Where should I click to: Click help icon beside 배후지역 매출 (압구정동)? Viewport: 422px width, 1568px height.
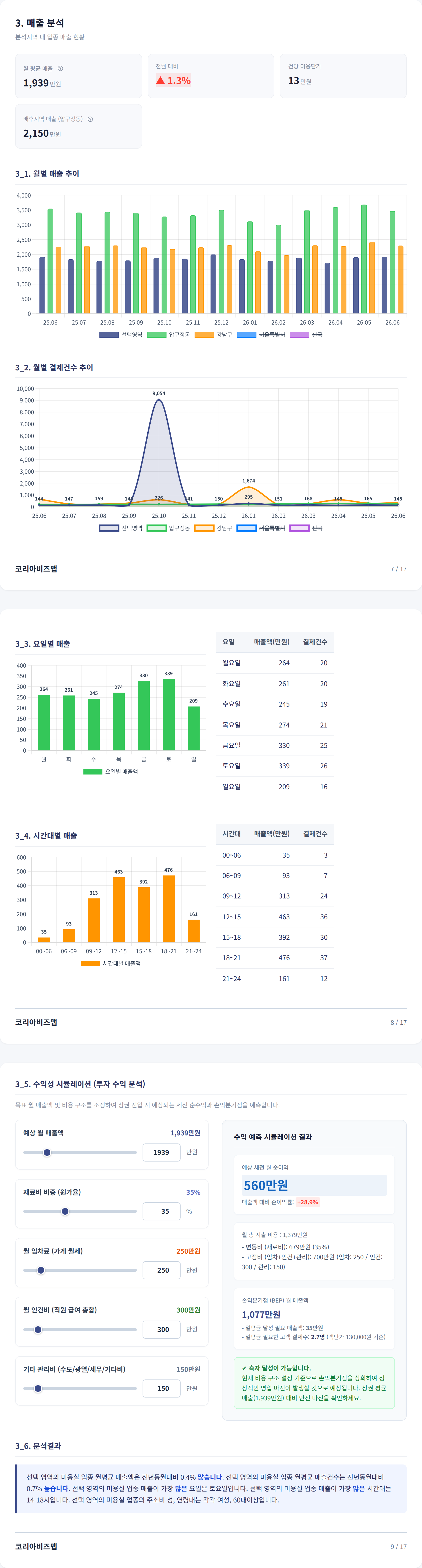point(90,119)
